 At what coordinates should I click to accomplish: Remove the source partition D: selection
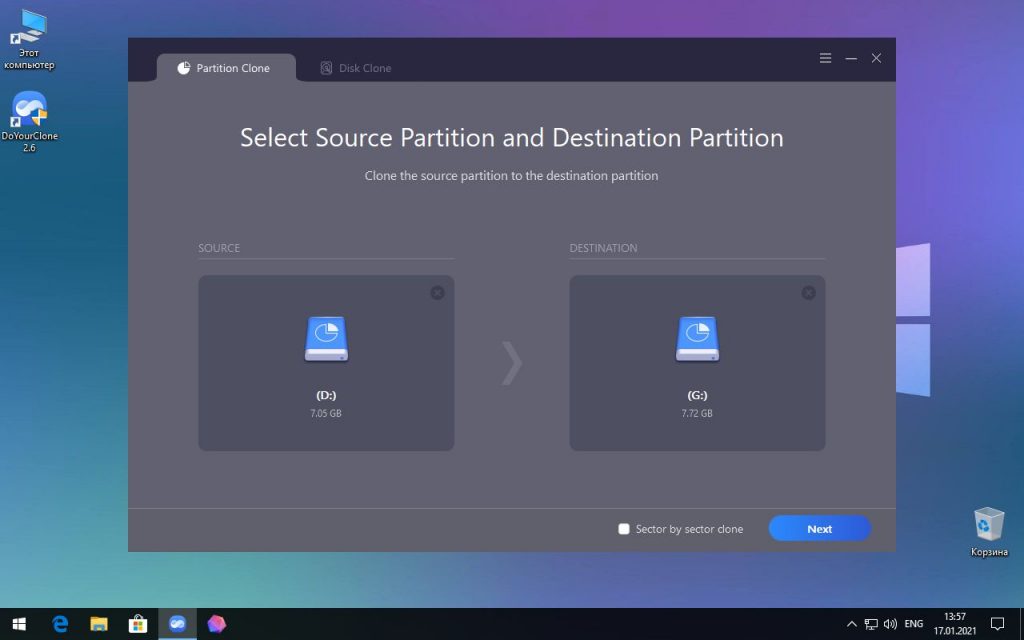(x=437, y=293)
